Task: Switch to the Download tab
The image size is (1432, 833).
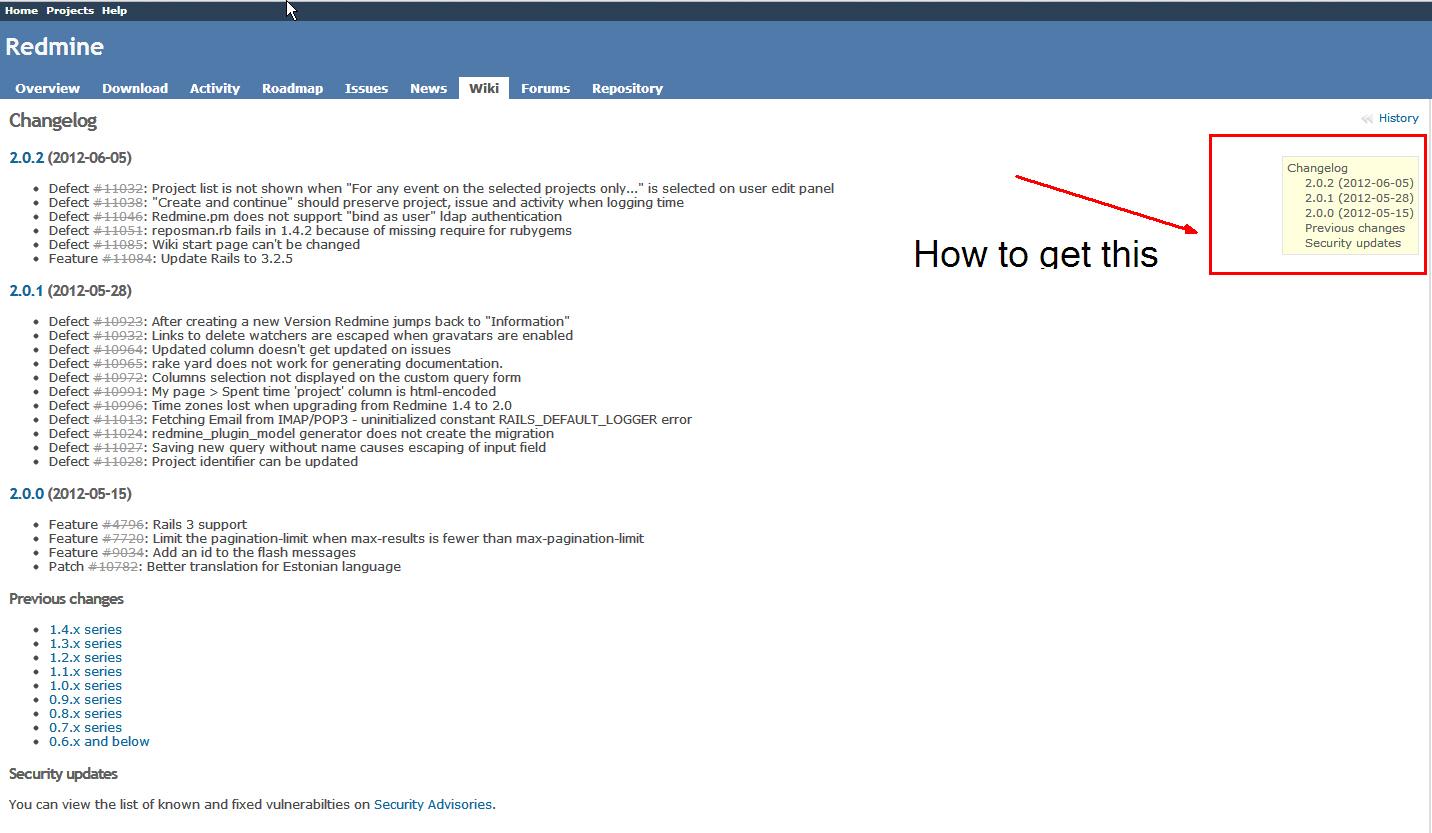Action: [x=135, y=88]
